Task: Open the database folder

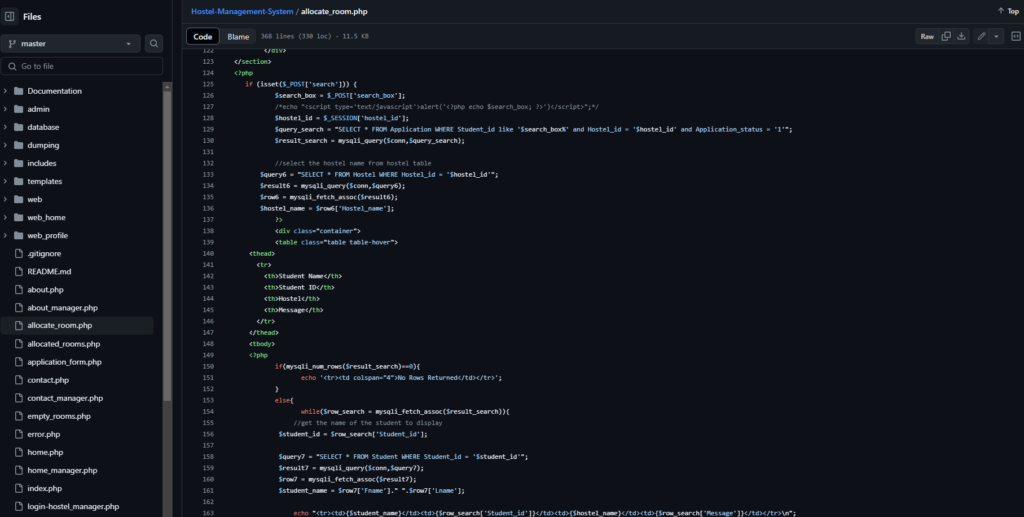Action: 43,127
